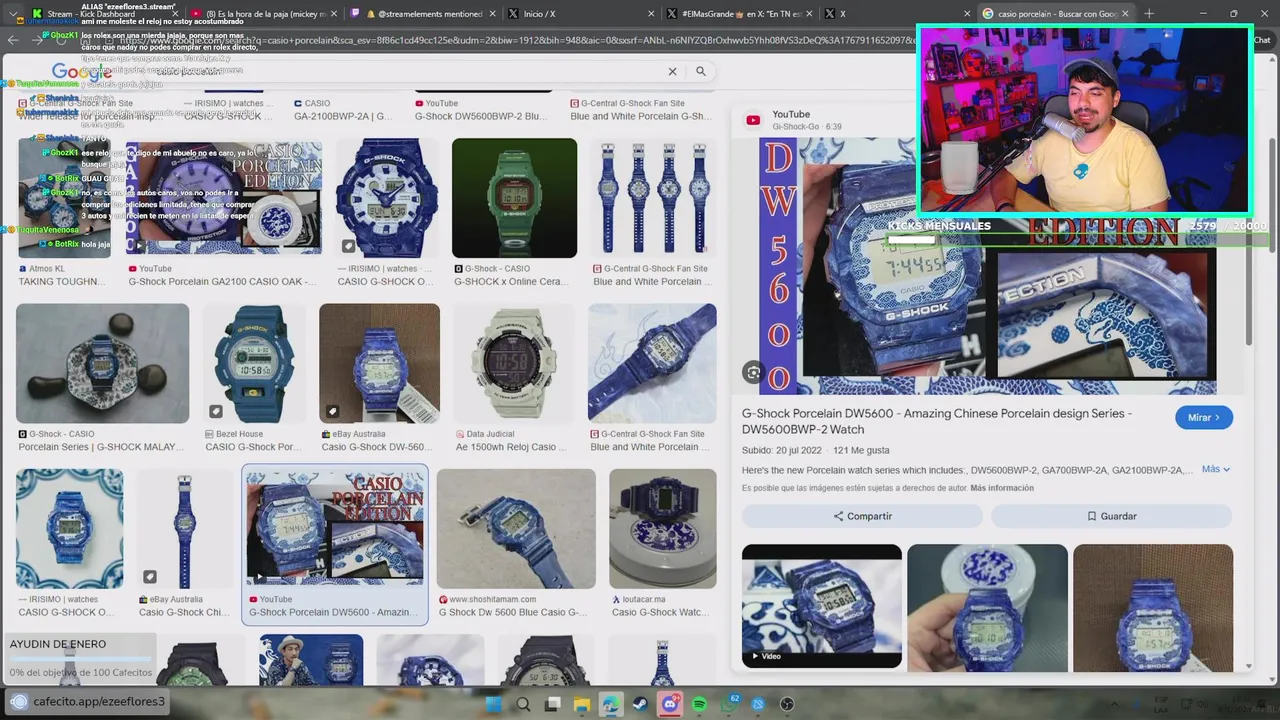1280x720 pixels.
Task: Open shoshitamam Dw 5600 Blue Casio thumbnail
Action: (x=516, y=528)
